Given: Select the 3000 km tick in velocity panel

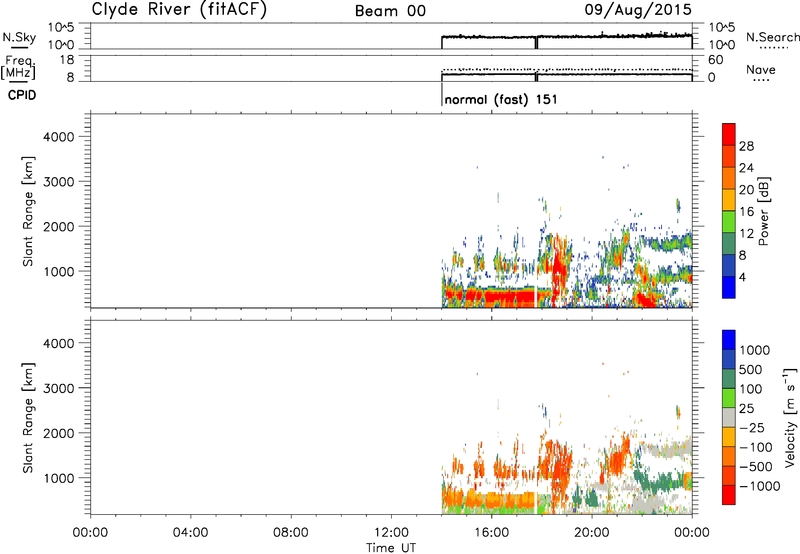Looking at the screenshot, I should pyautogui.click(x=59, y=388).
